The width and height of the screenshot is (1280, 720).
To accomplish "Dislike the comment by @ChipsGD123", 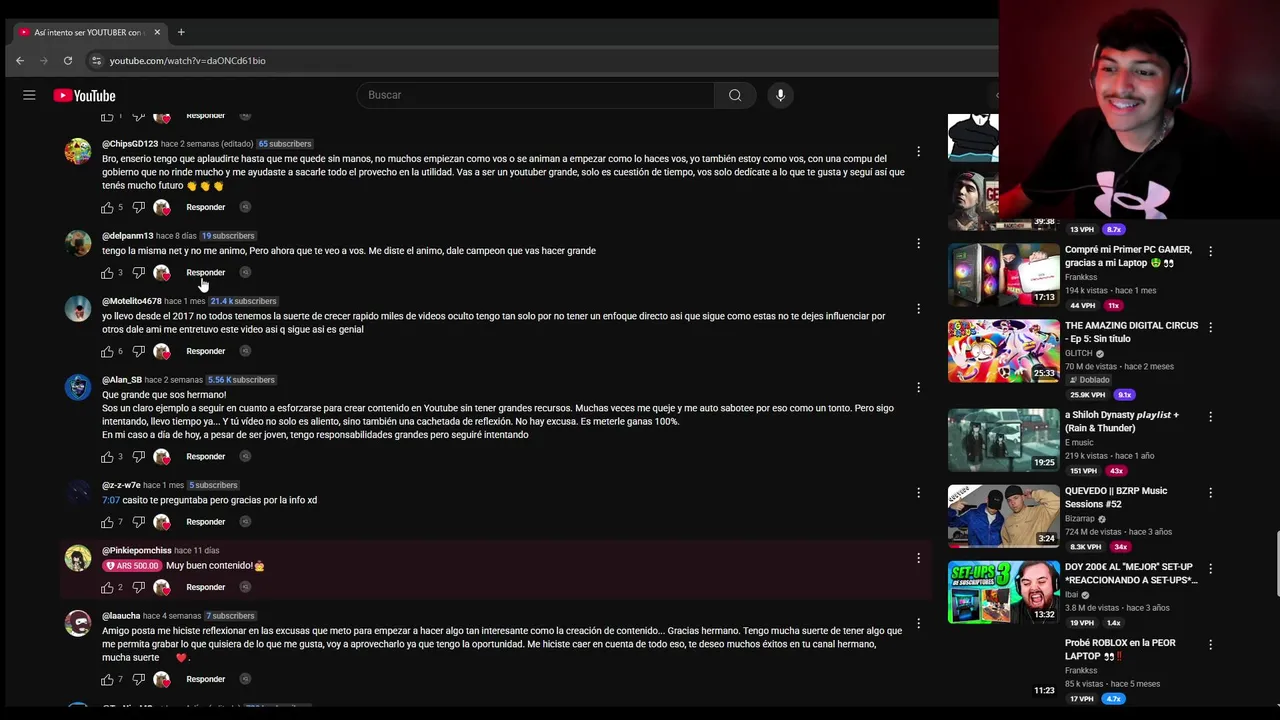I will pyautogui.click(x=139, y=207).
